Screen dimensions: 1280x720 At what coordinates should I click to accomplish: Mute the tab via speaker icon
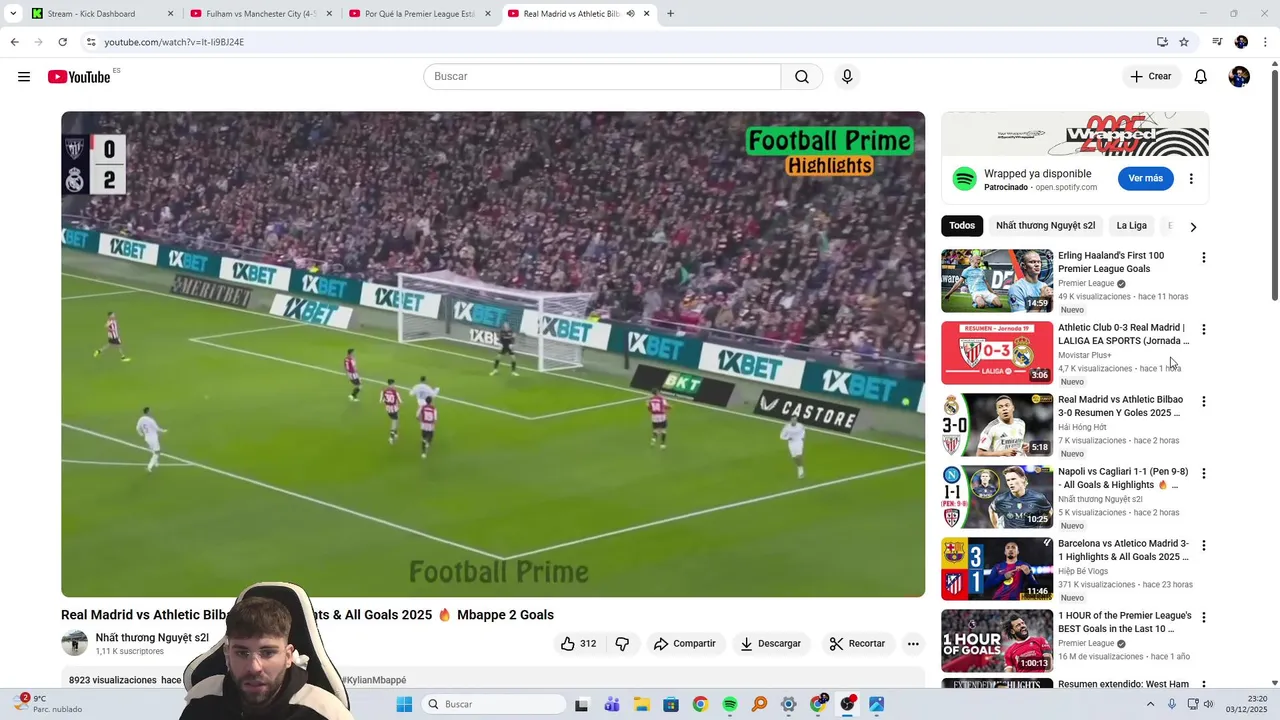(630, 14)
